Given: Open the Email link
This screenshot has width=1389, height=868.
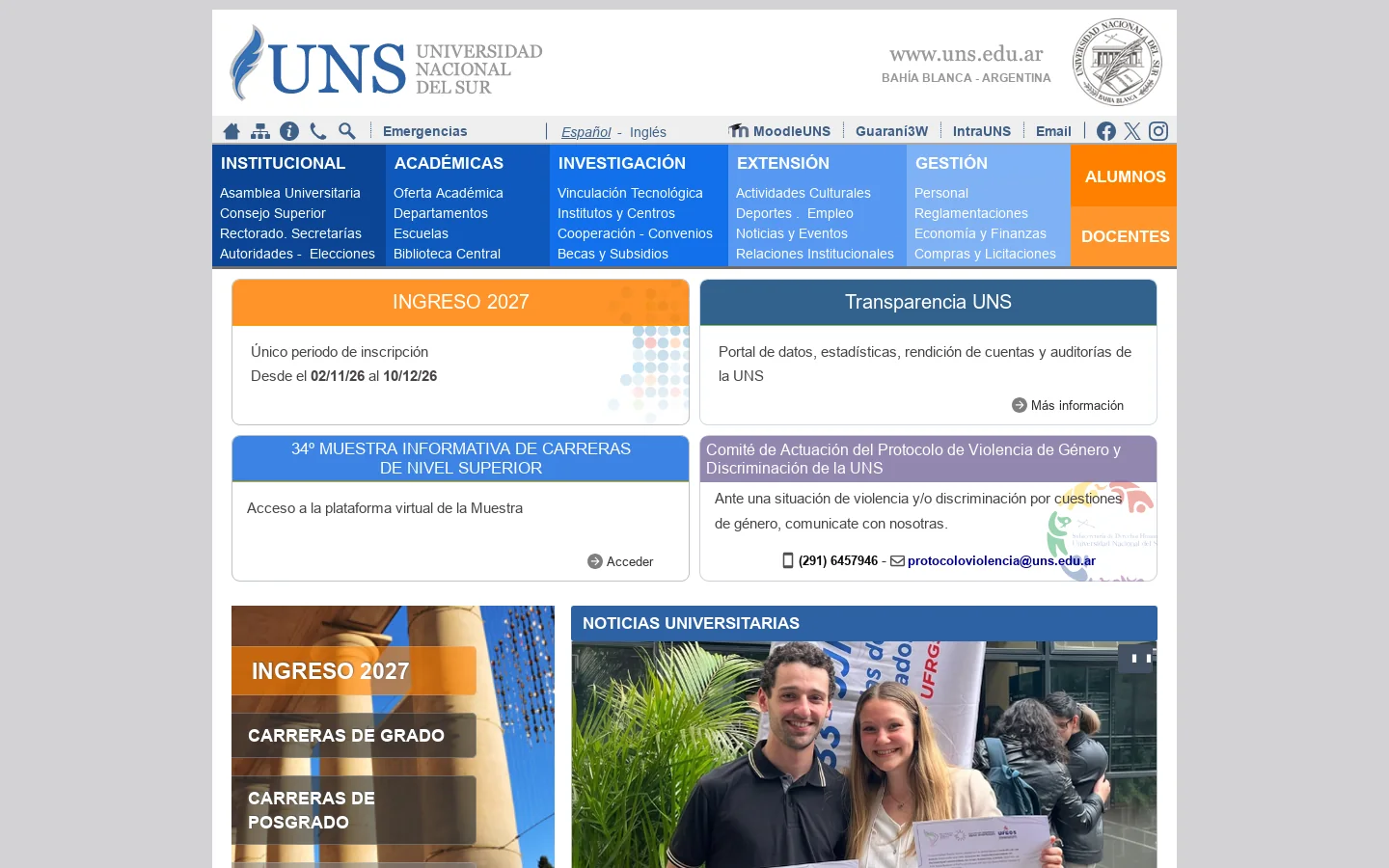Looking at the screenshot, I should pos(1053,131).
